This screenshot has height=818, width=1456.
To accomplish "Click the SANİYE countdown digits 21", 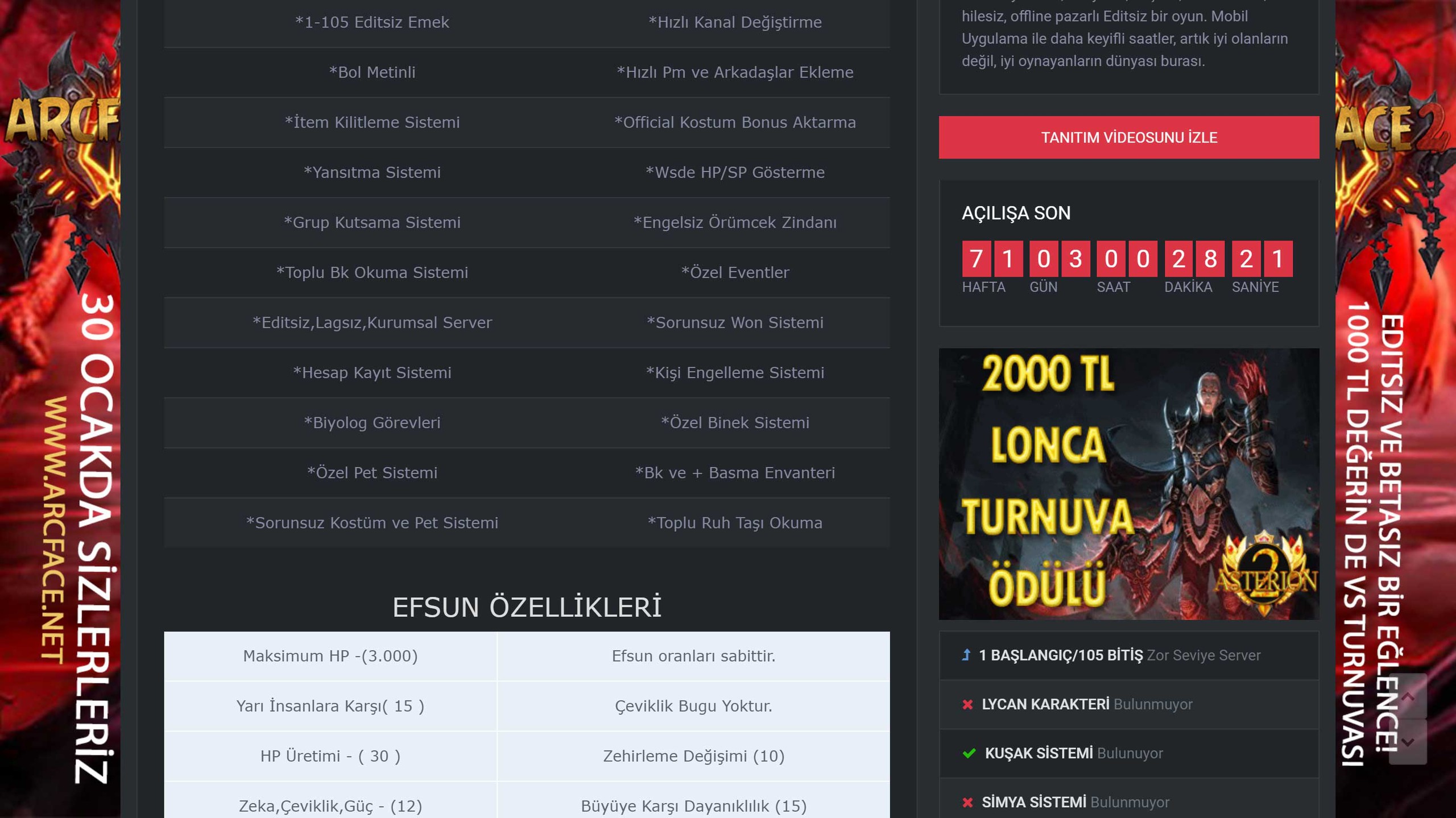I will [1262, 259].
